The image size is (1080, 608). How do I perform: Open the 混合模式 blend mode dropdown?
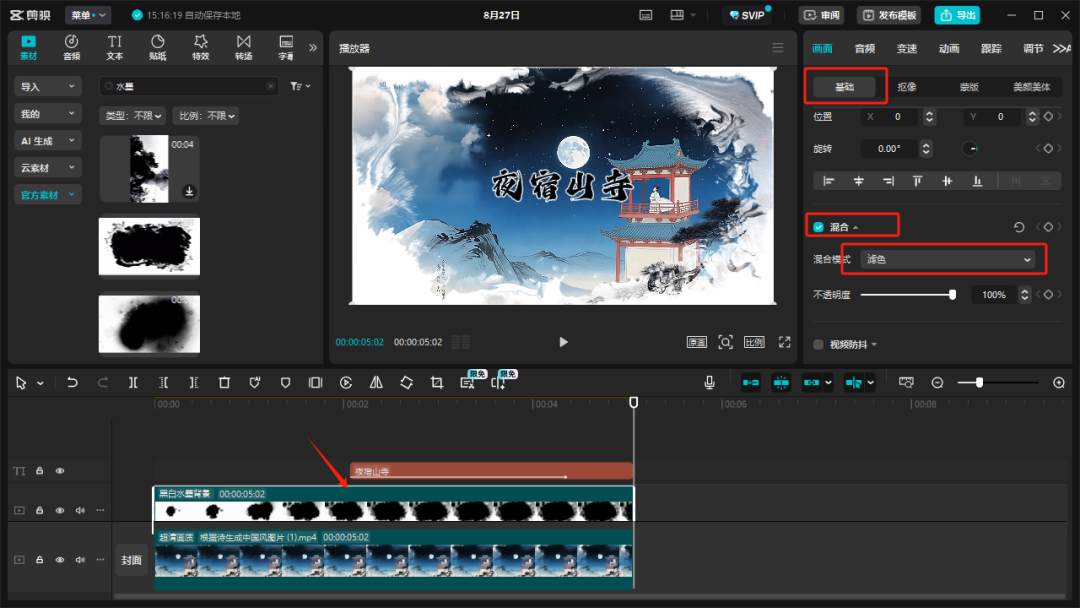[946, 260]
